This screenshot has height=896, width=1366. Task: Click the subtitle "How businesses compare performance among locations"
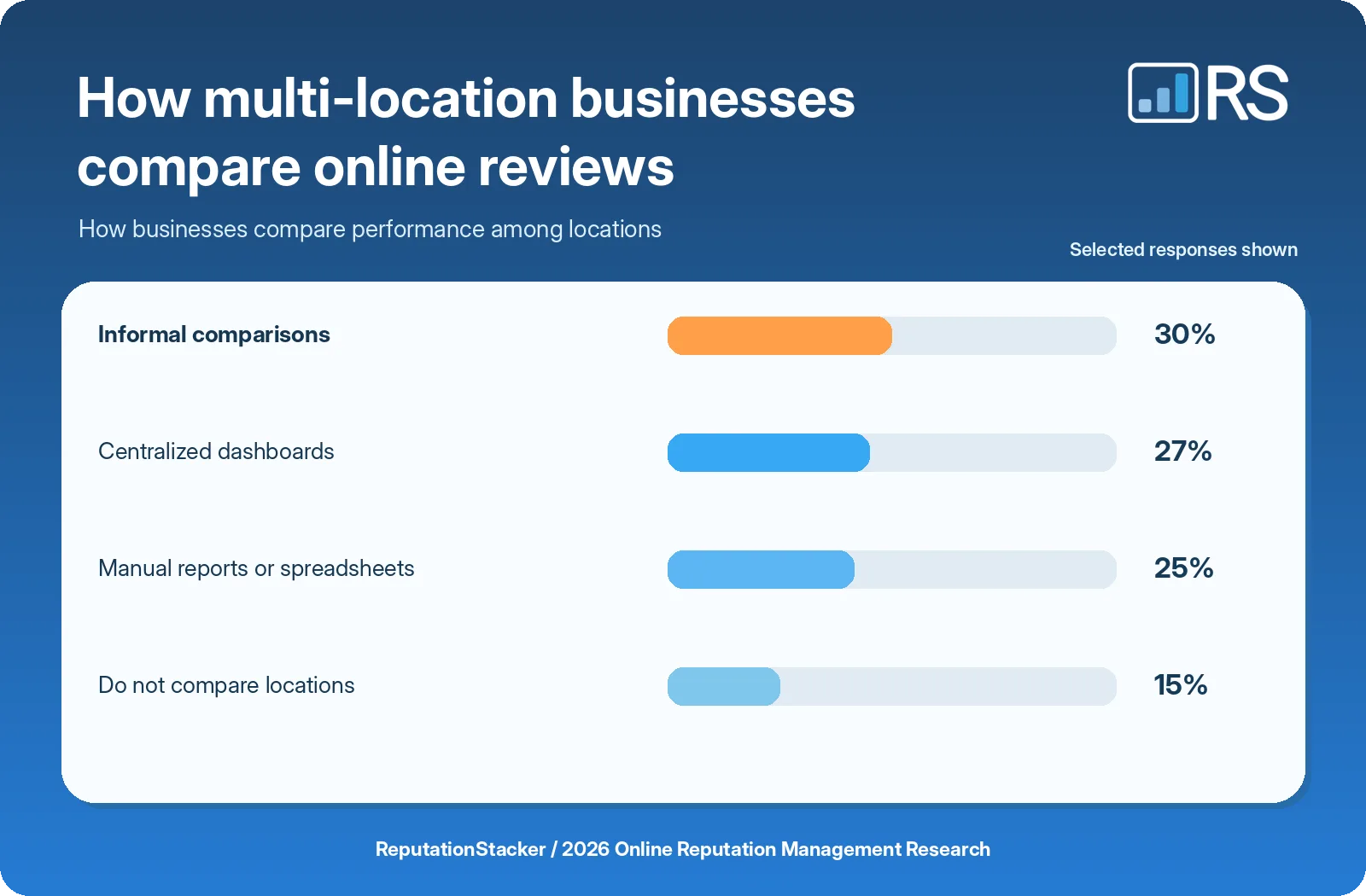coord(370,230)
